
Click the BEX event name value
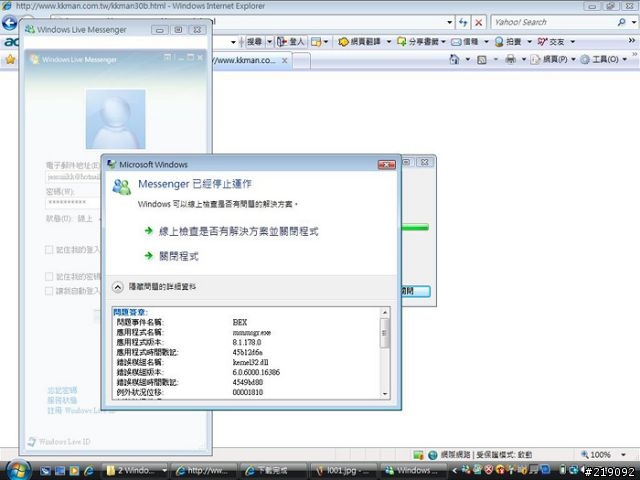click(240, 322)
